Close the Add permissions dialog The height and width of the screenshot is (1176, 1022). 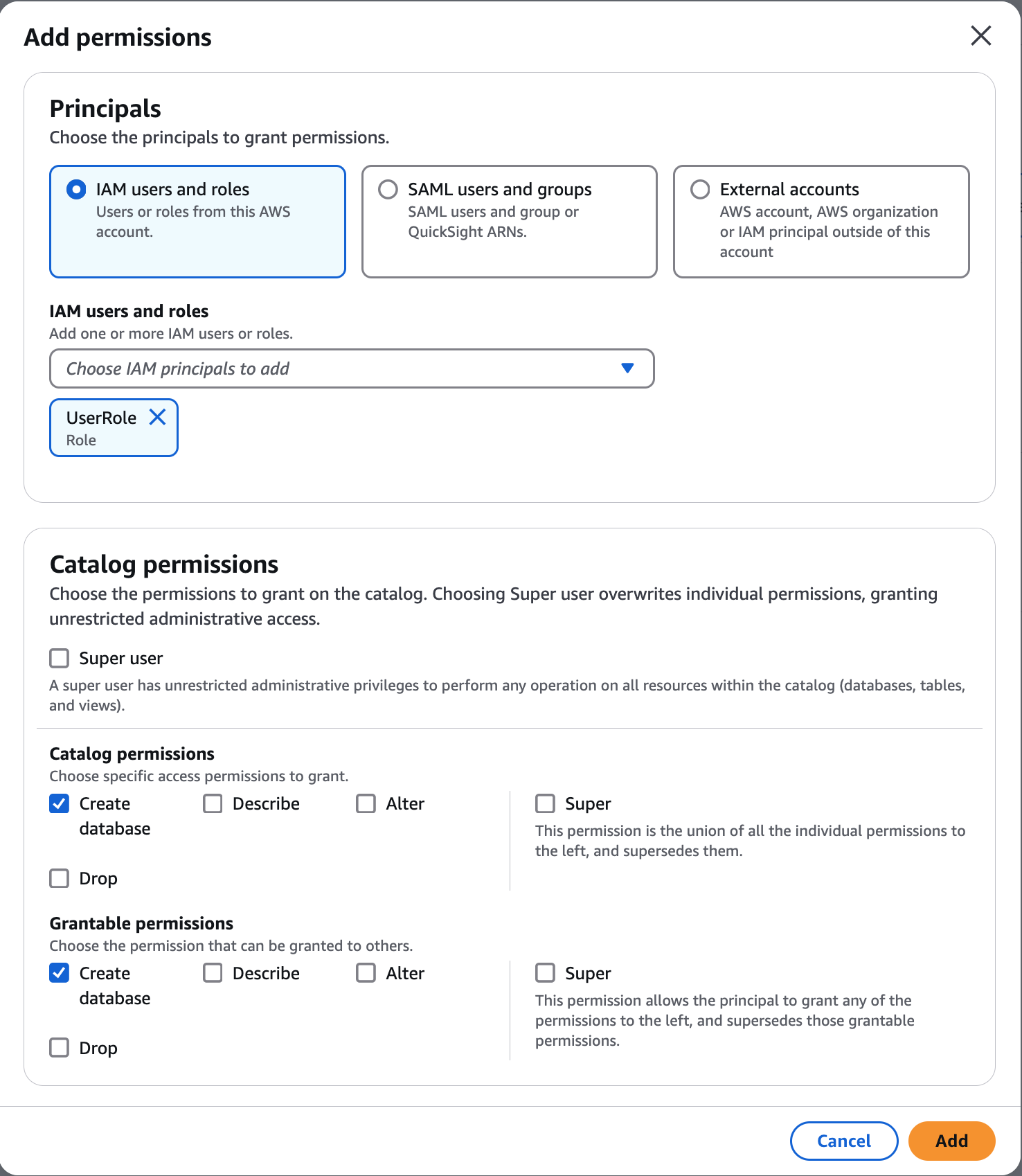980,36
